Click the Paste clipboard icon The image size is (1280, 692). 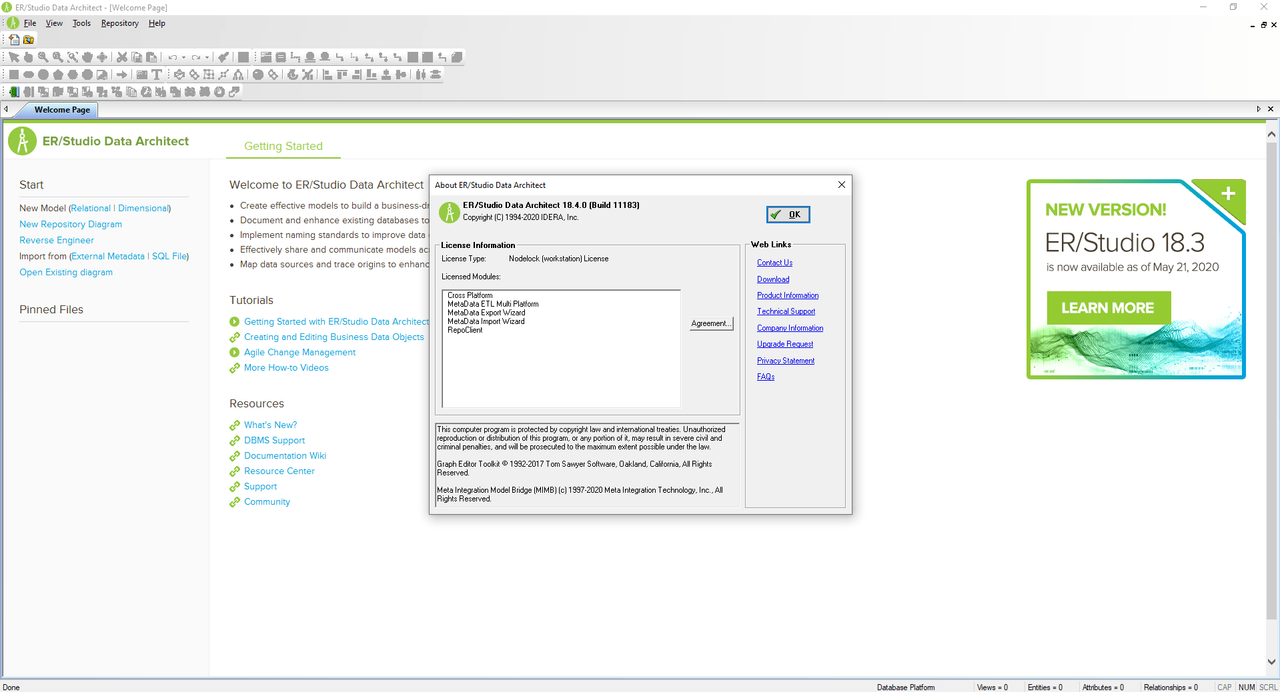click(x=151, y=57)
